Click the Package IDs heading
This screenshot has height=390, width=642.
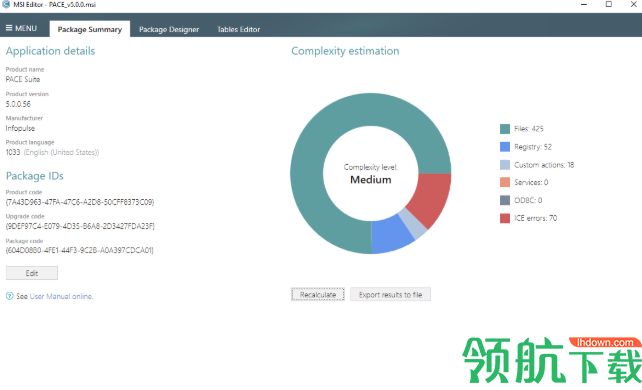[34, 176]
